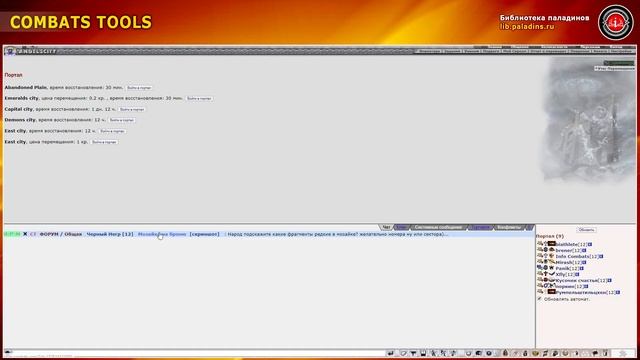Switch to the Чат tab

(386, 227)
